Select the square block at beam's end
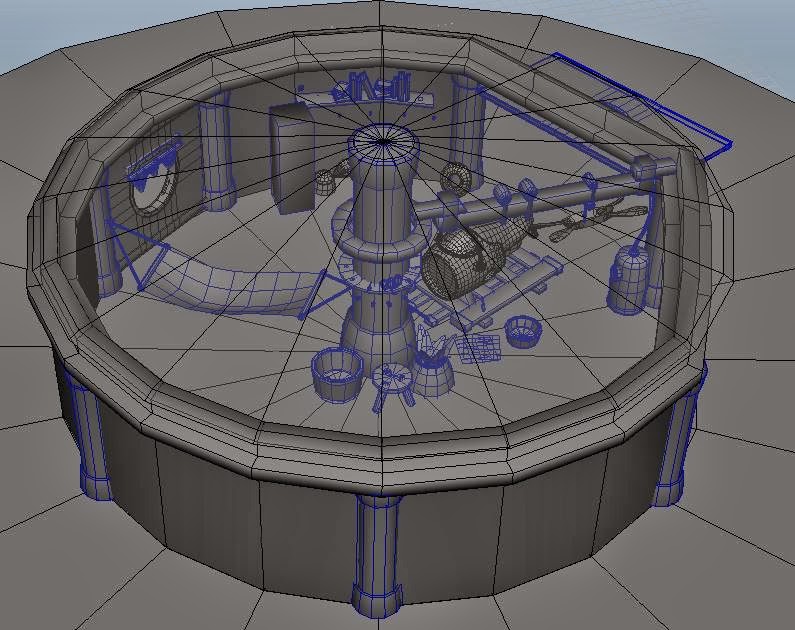 tap(645, 168)
